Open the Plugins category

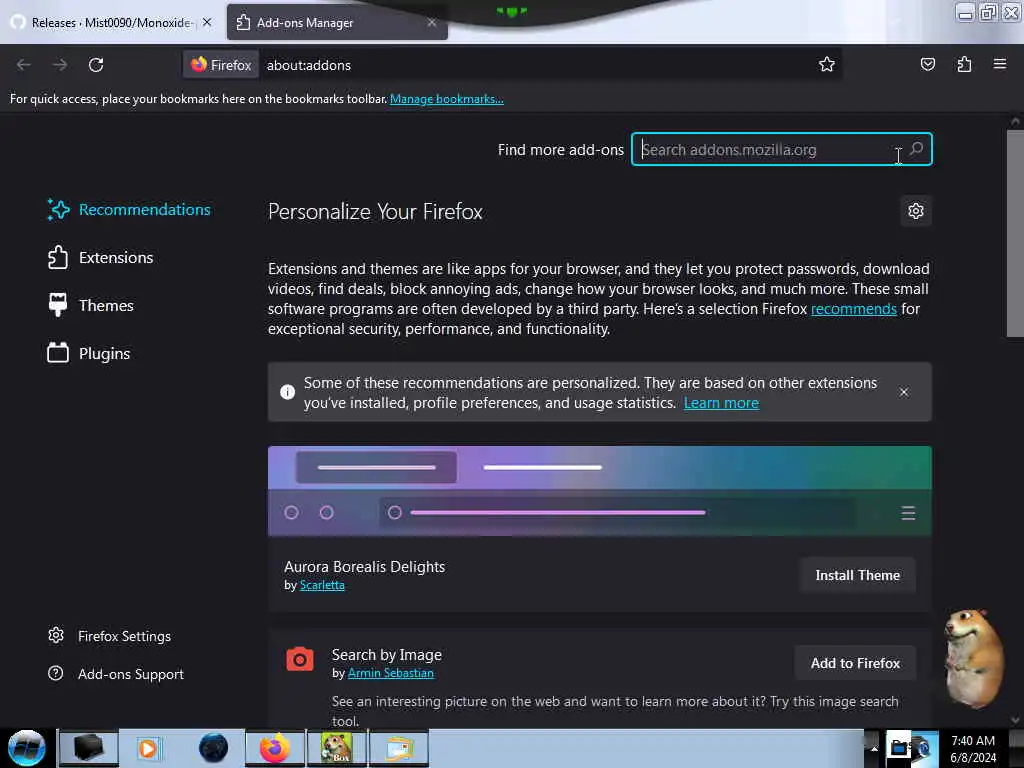(x=88, y=353)
